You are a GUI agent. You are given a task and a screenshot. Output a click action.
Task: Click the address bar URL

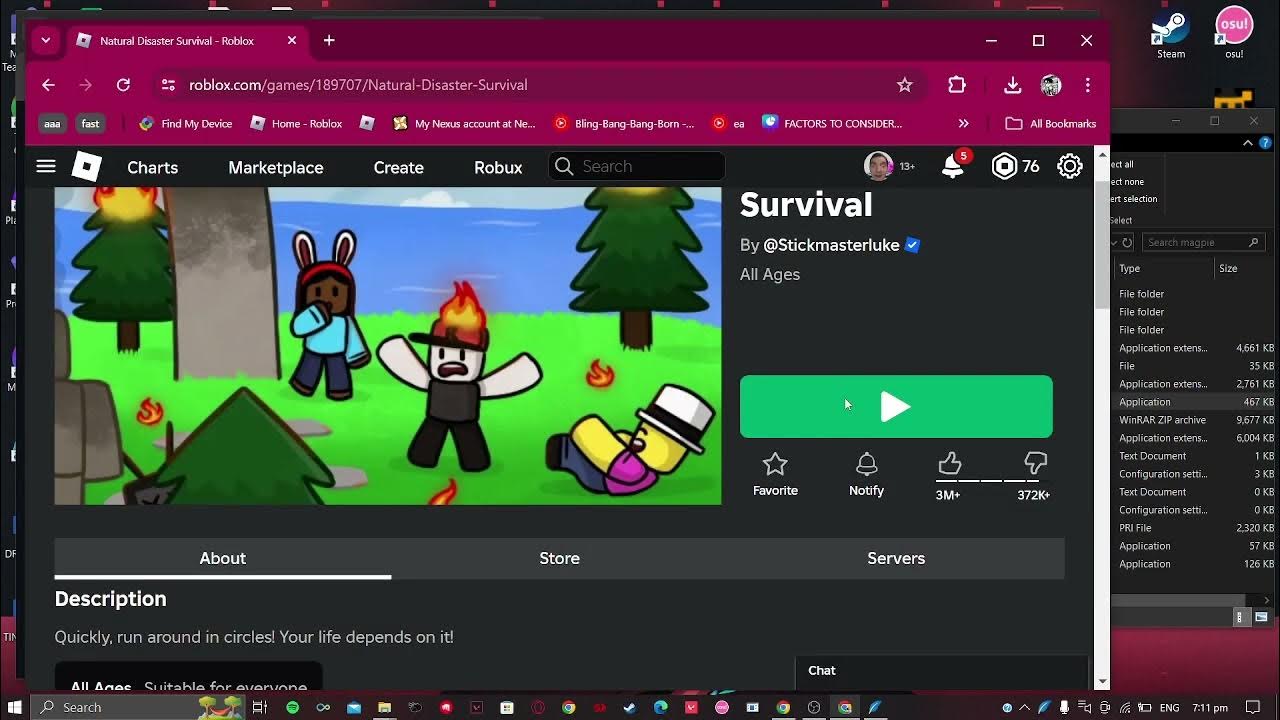click(x=358, y=85)
